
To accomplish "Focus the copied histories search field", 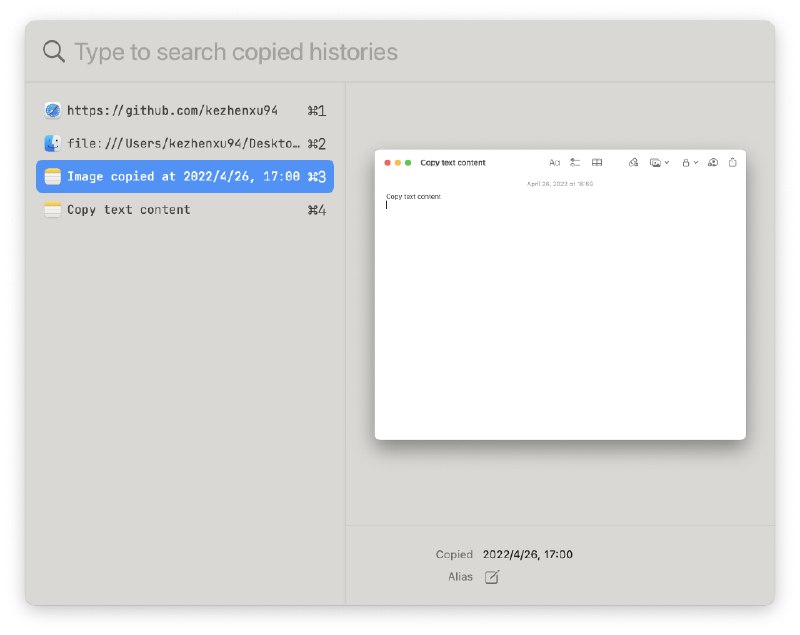I will coord(400,52).
